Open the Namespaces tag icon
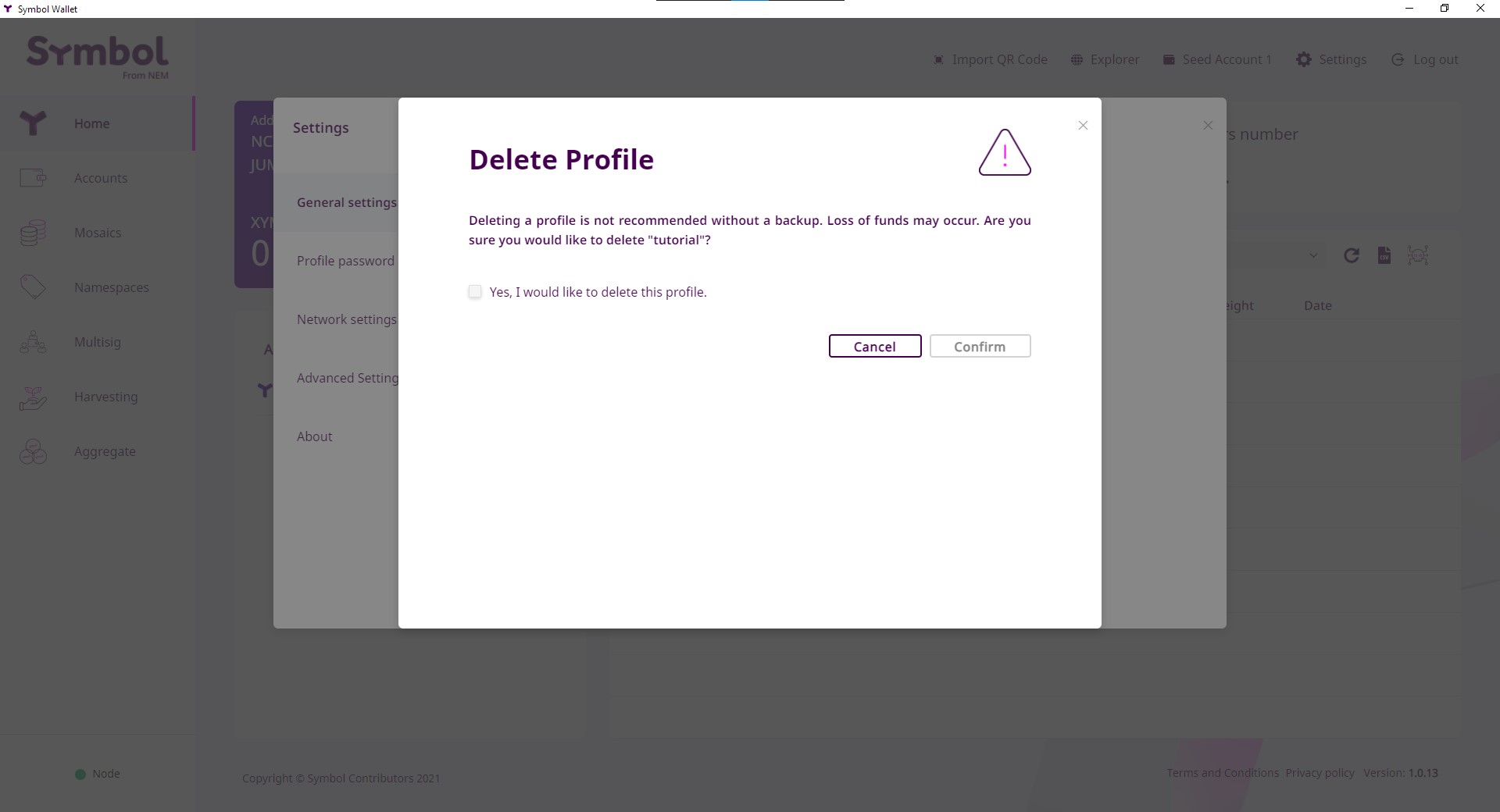Viewport: 1500px width, 812px height. coord(33,287)
